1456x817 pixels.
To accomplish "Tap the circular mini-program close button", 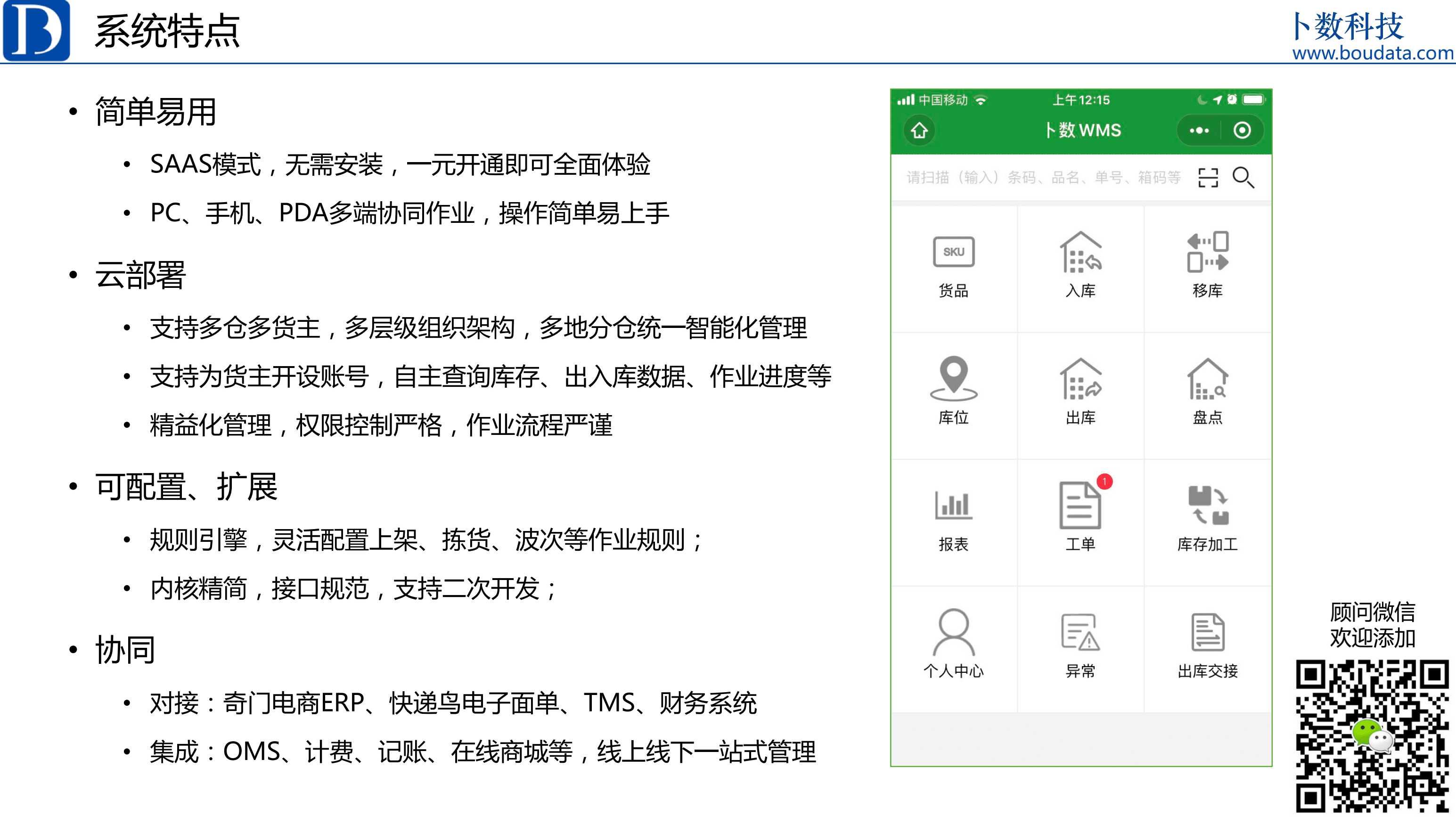I will [1241, 131].
